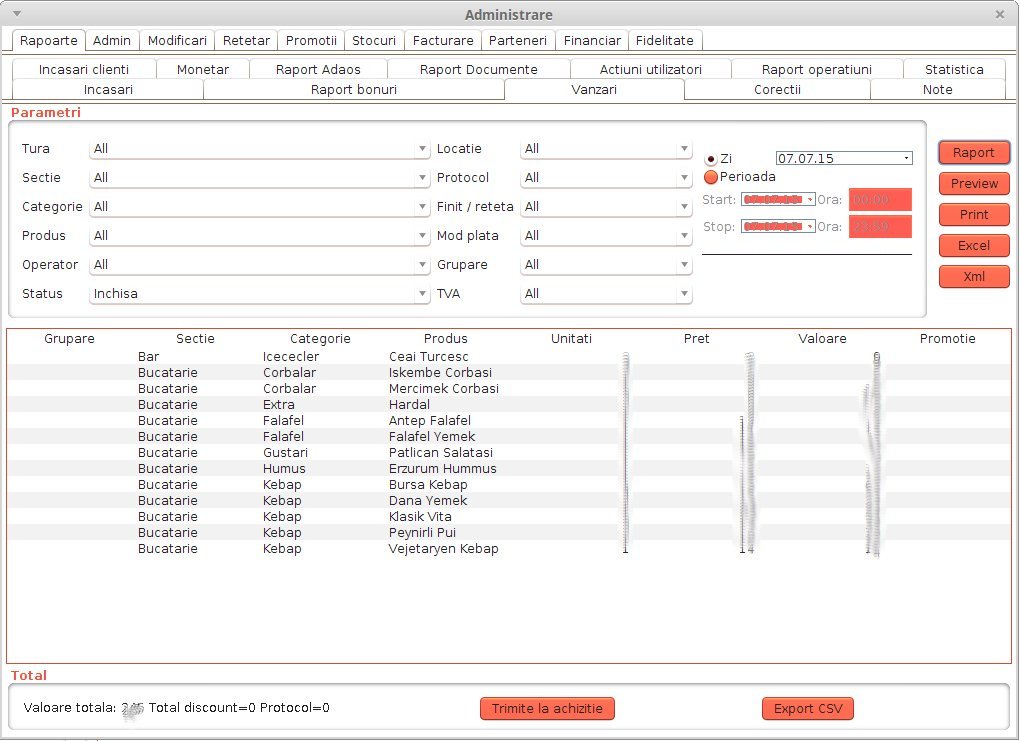Expand the Mod plata dropdown
Image resolution: width=1020 pixels, height=741 pixels.
pos(606,236)
